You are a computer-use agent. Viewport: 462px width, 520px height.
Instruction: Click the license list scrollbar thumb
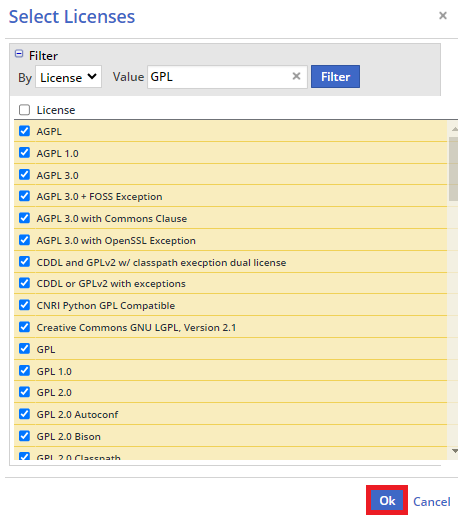coord(453,169)
